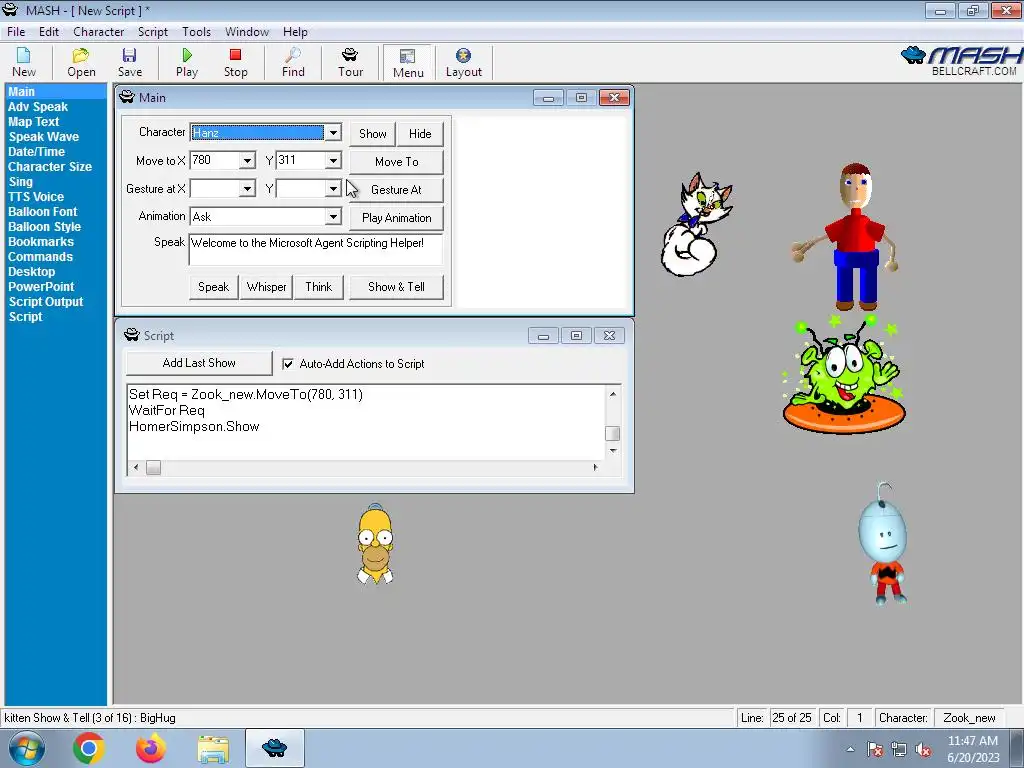The width and height of the screenshot is (1024, 768).
Task: Open the File menu
Action: [16, 31]
